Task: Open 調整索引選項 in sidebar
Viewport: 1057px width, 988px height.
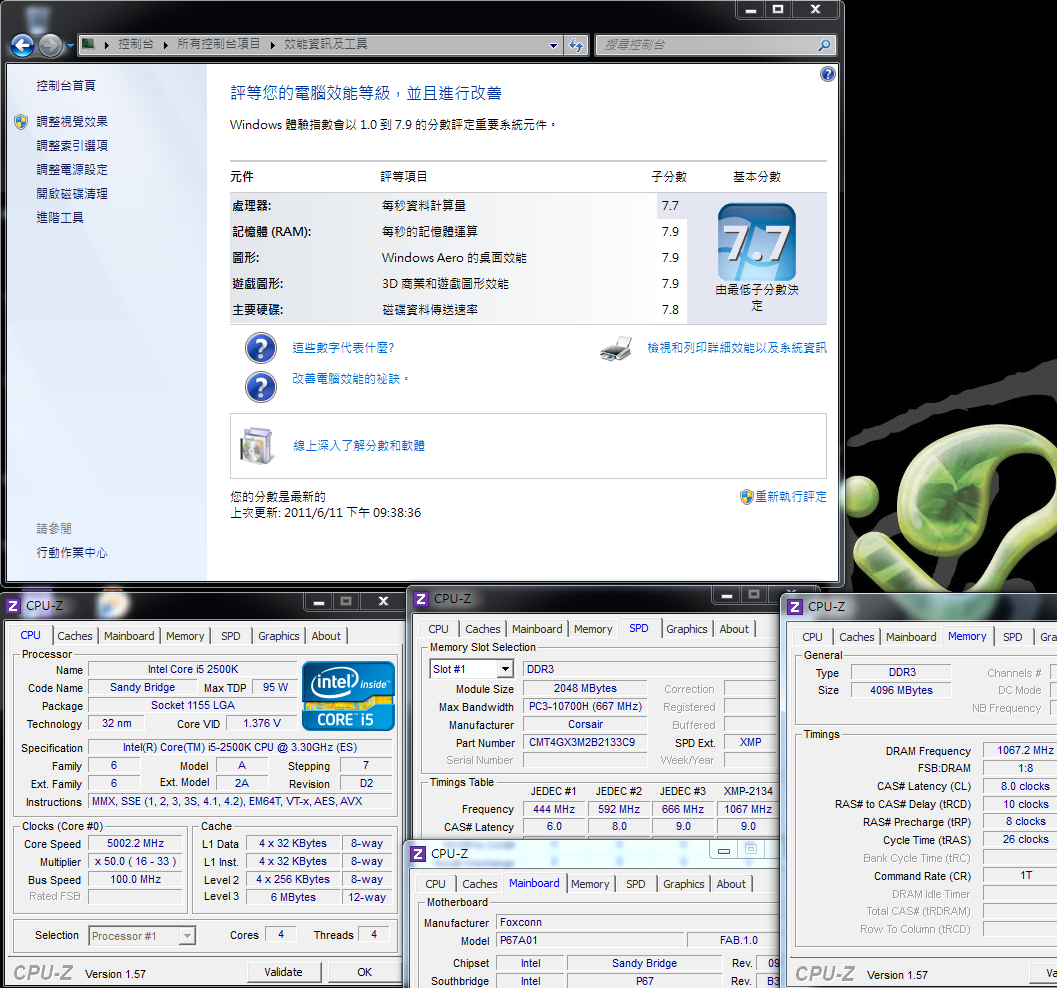Action: [x=72, y=146]
